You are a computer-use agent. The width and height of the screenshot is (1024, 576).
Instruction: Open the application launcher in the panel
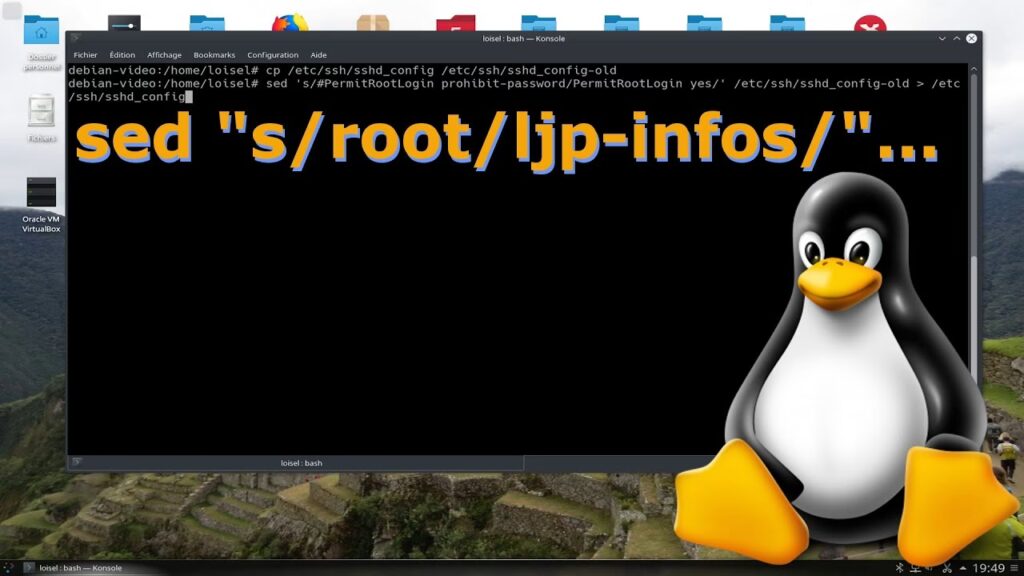tap(10, 568)
